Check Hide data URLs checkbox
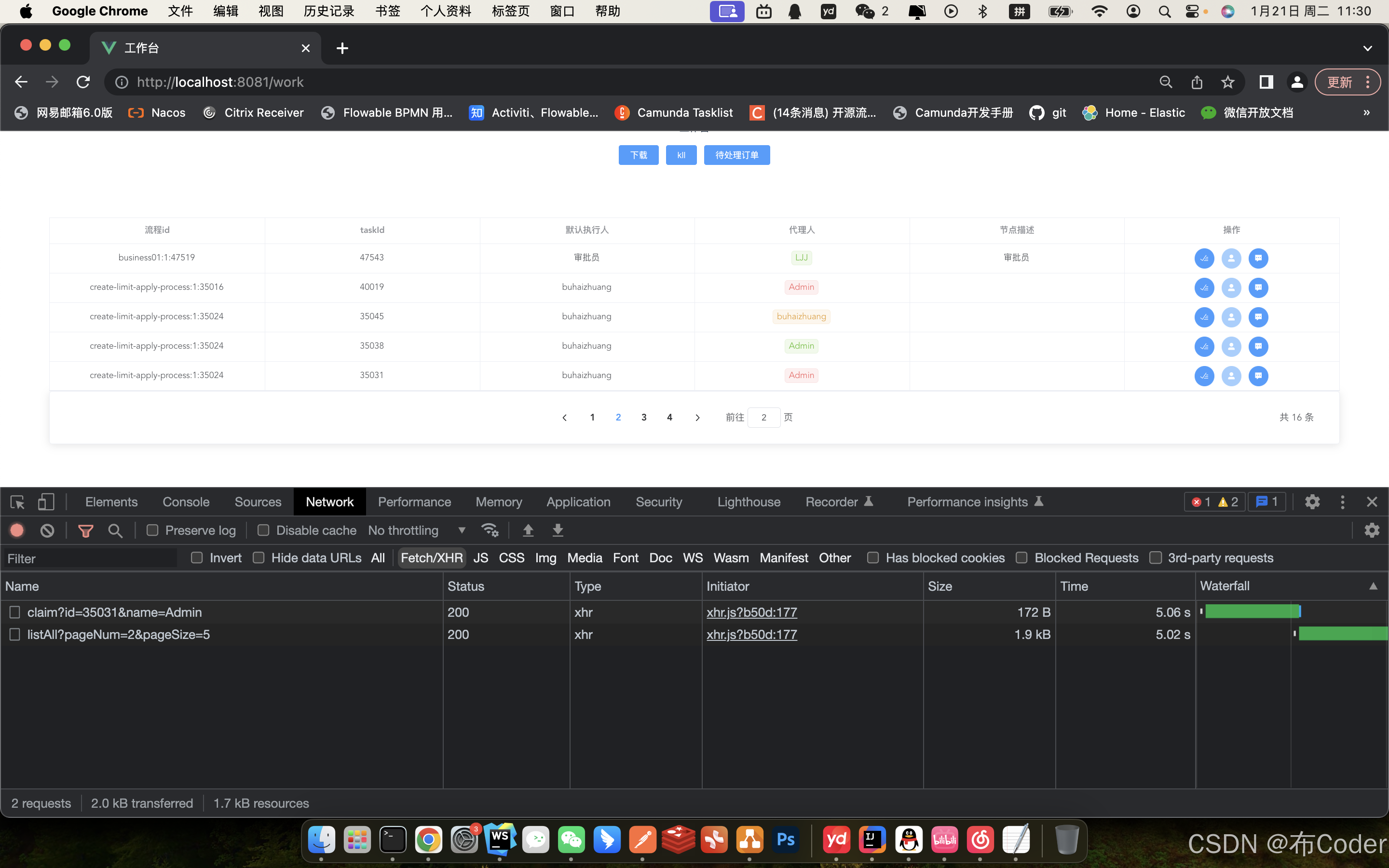The image size is (1389, 868). tap(259, 558)
